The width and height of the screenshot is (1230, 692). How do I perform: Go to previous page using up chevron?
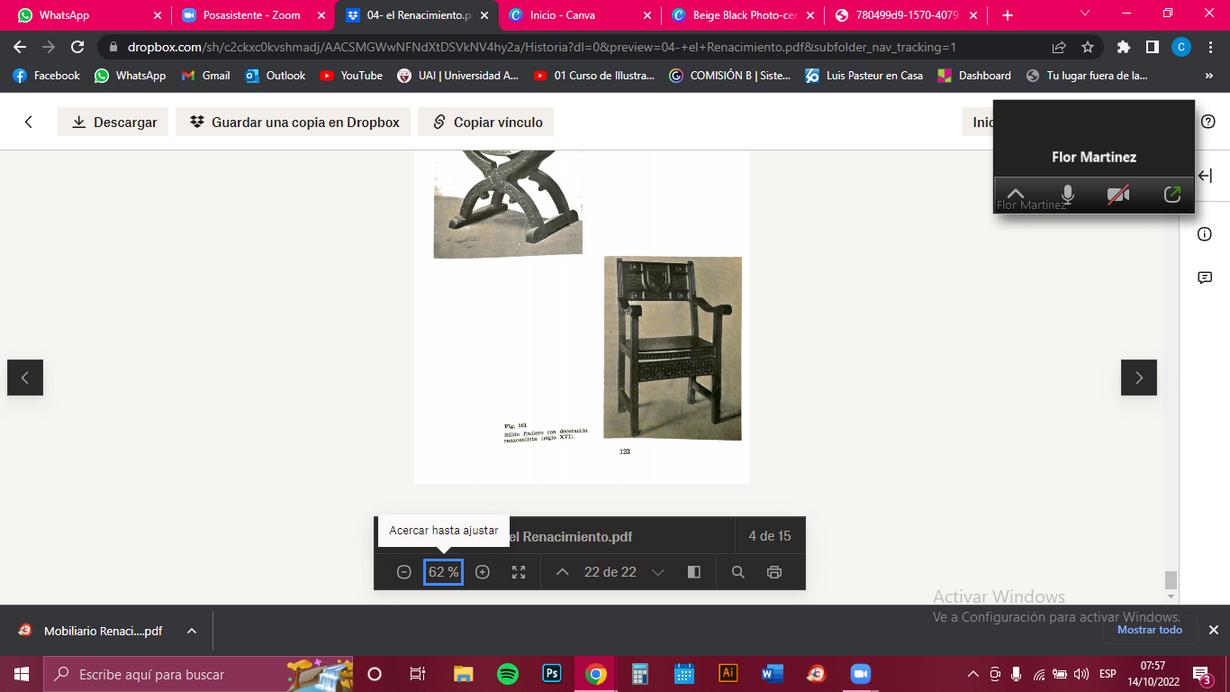(562, 572)
